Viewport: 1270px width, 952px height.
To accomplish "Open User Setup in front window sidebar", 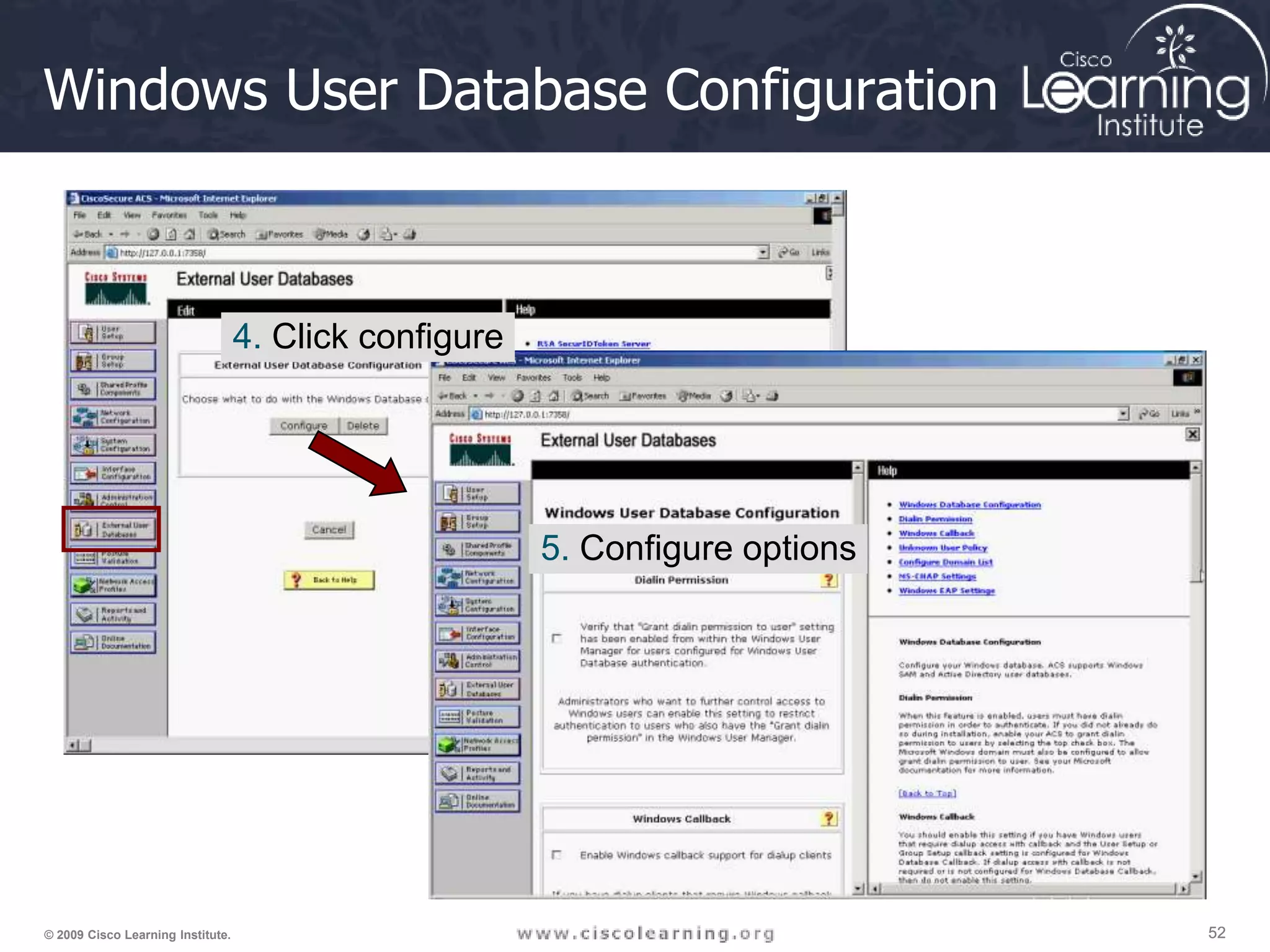I will coord(477,493).
